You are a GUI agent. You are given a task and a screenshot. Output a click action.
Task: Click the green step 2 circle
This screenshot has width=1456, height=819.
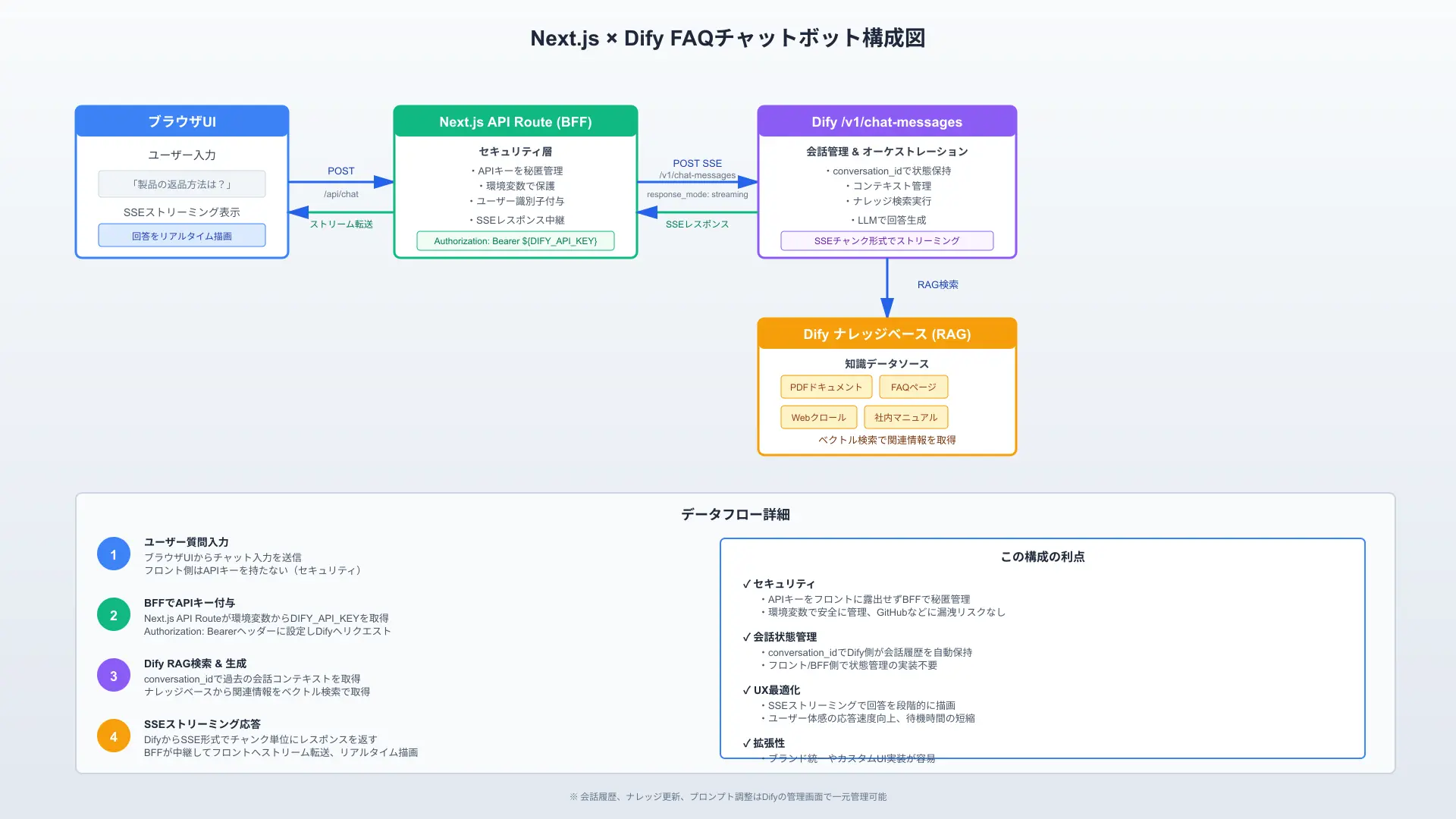114,615
